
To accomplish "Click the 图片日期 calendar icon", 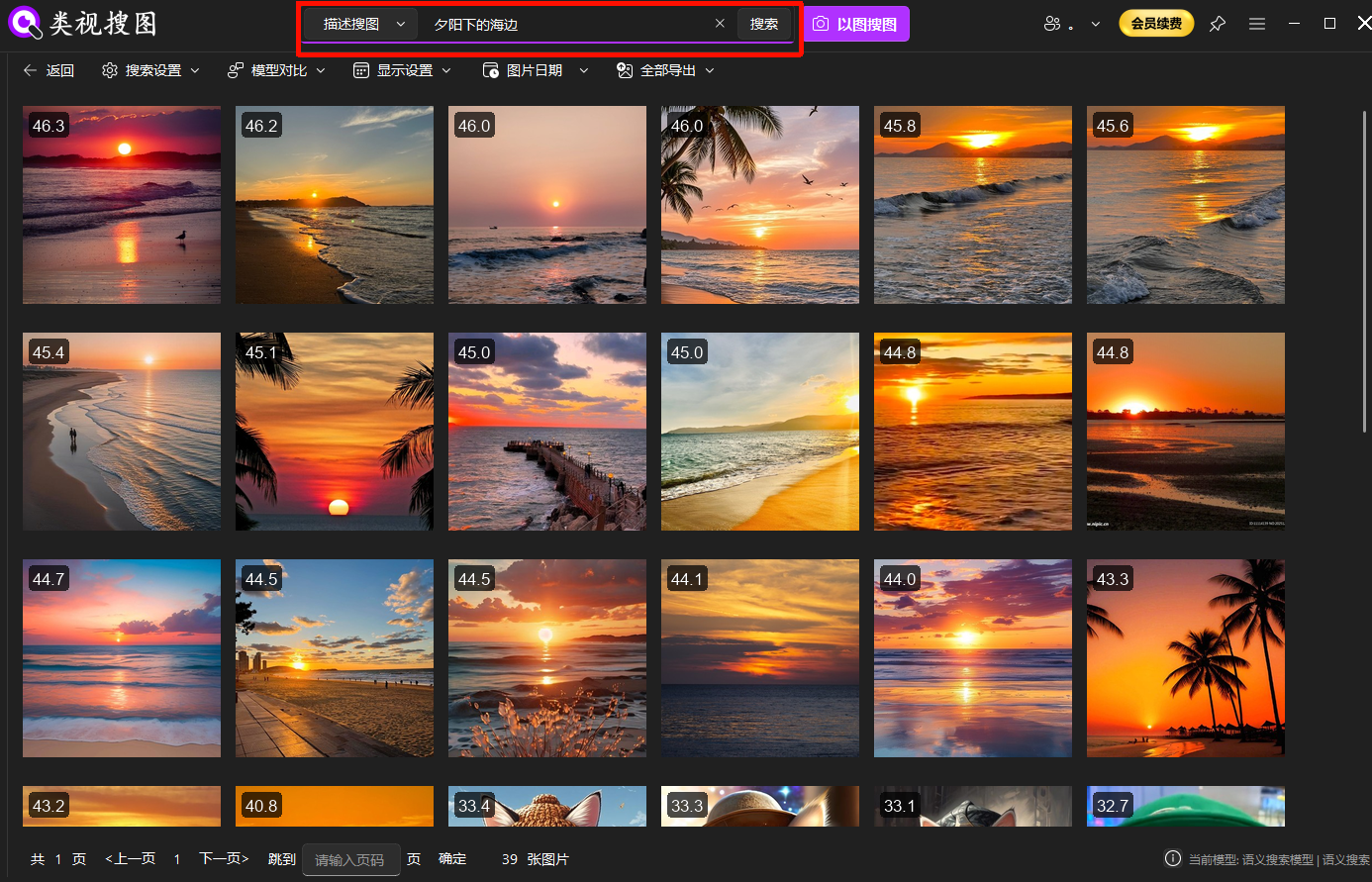I will point(491,69).
